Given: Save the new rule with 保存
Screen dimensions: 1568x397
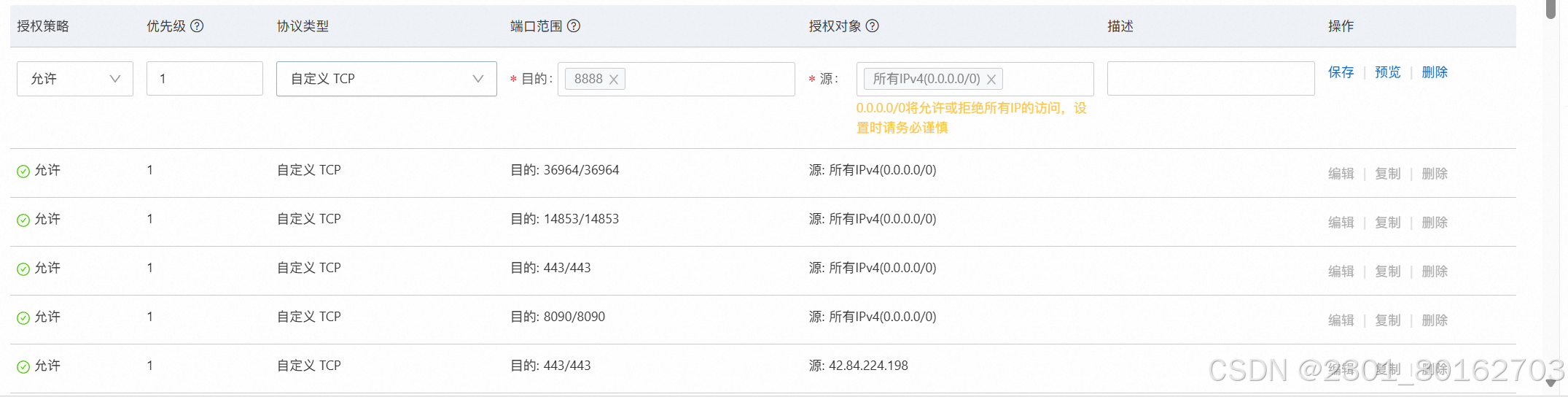Looking at the screenshot, I should pos(1341,72).
